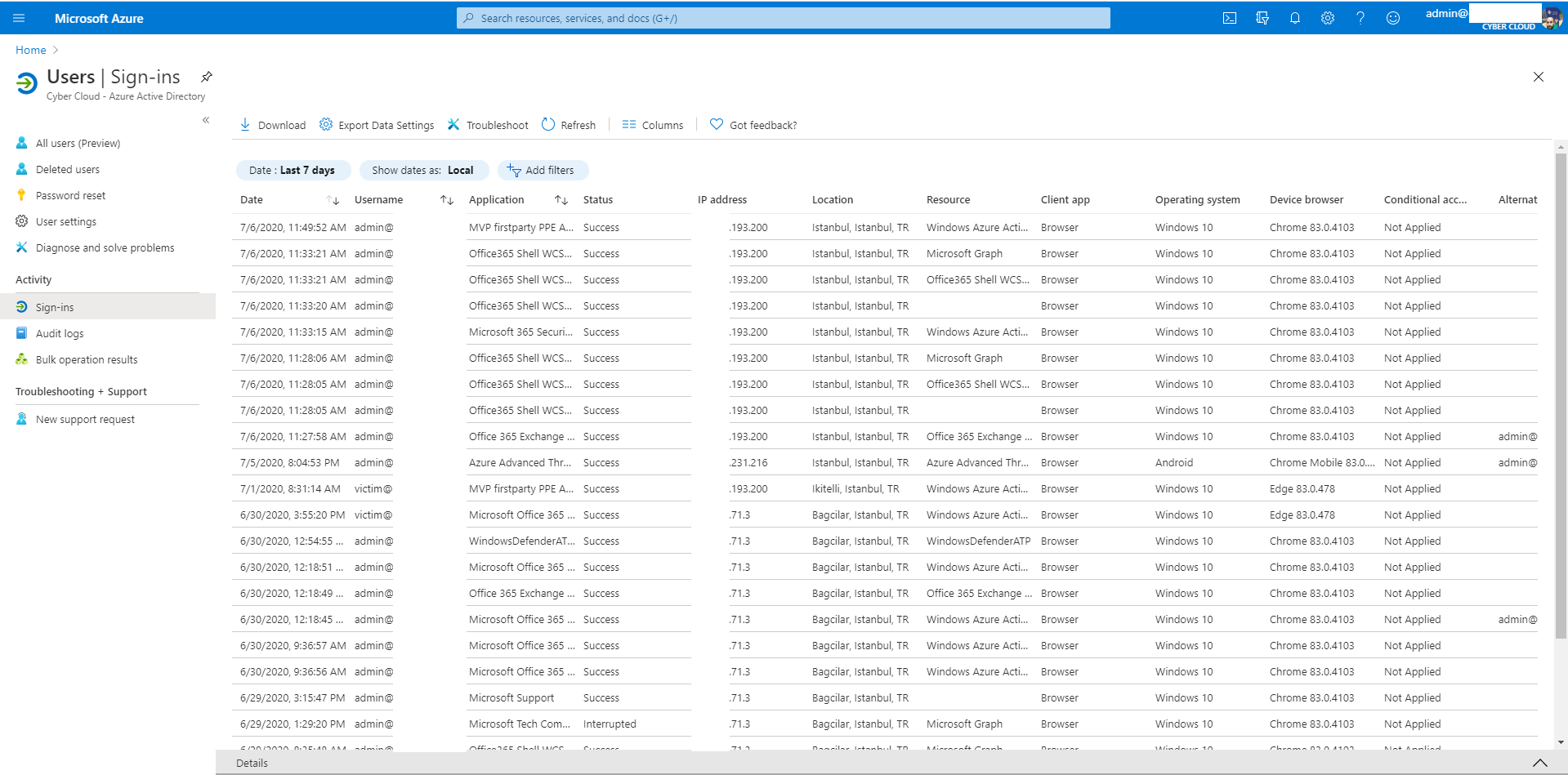The image size is (1568, 775).
Task: Click the Microsoft Azure portal title
Action: (x=99, y=18)
